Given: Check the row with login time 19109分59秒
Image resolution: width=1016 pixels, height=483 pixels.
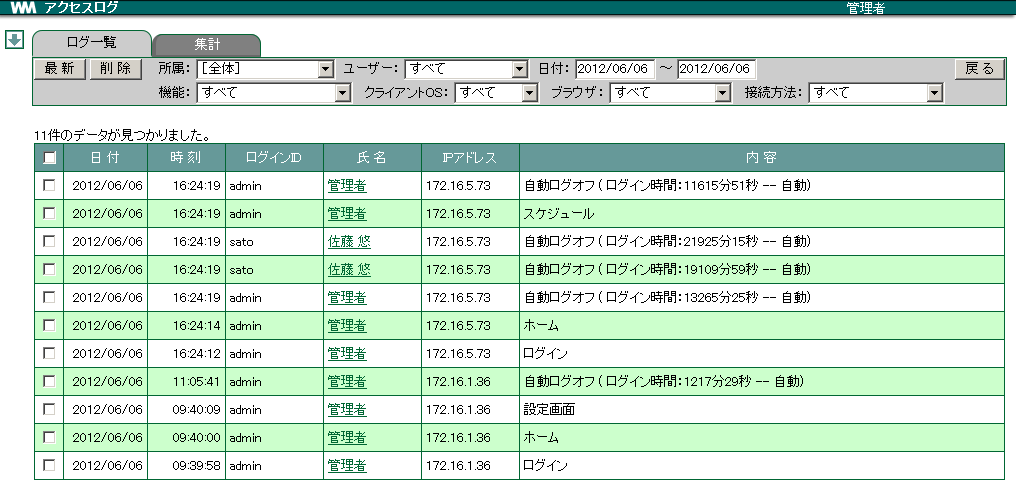Looking at the screenshot, I should click(x=49, y=269).
